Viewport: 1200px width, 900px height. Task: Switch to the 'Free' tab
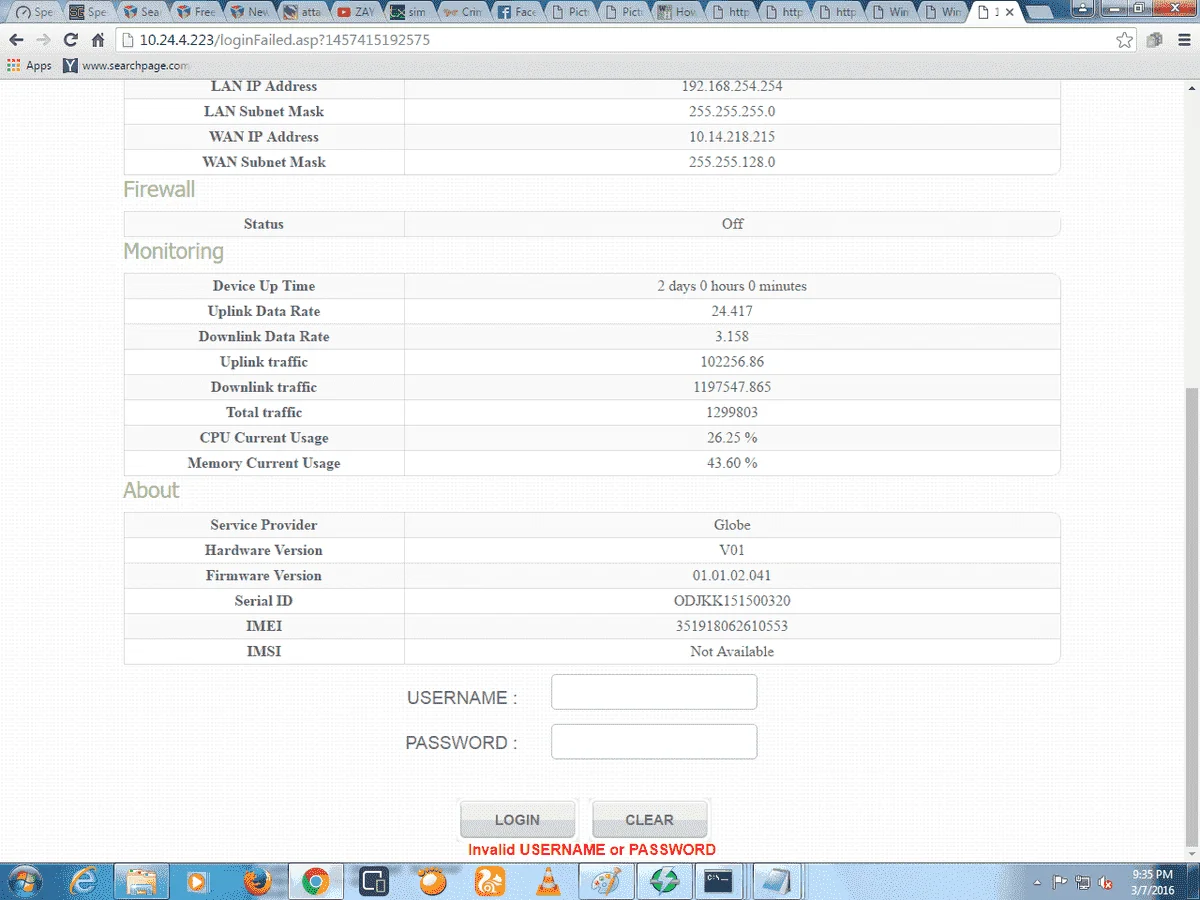196,13
